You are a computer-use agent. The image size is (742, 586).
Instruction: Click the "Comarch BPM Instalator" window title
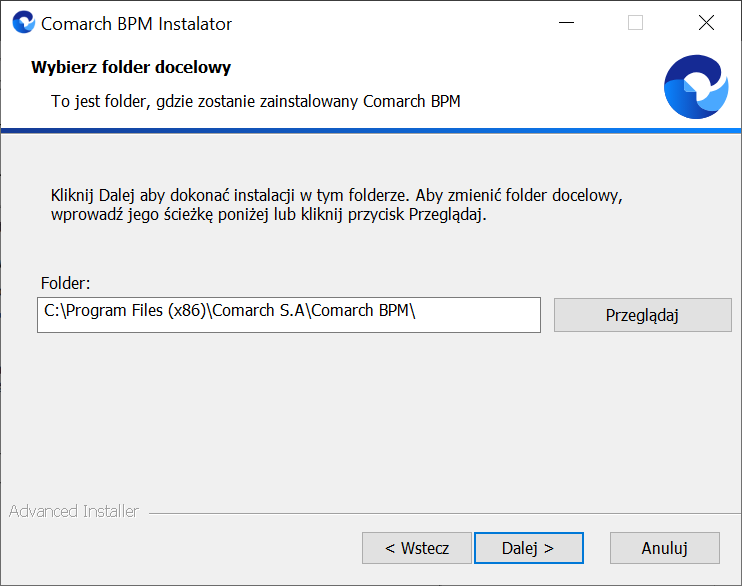click(x=136, y=24)
